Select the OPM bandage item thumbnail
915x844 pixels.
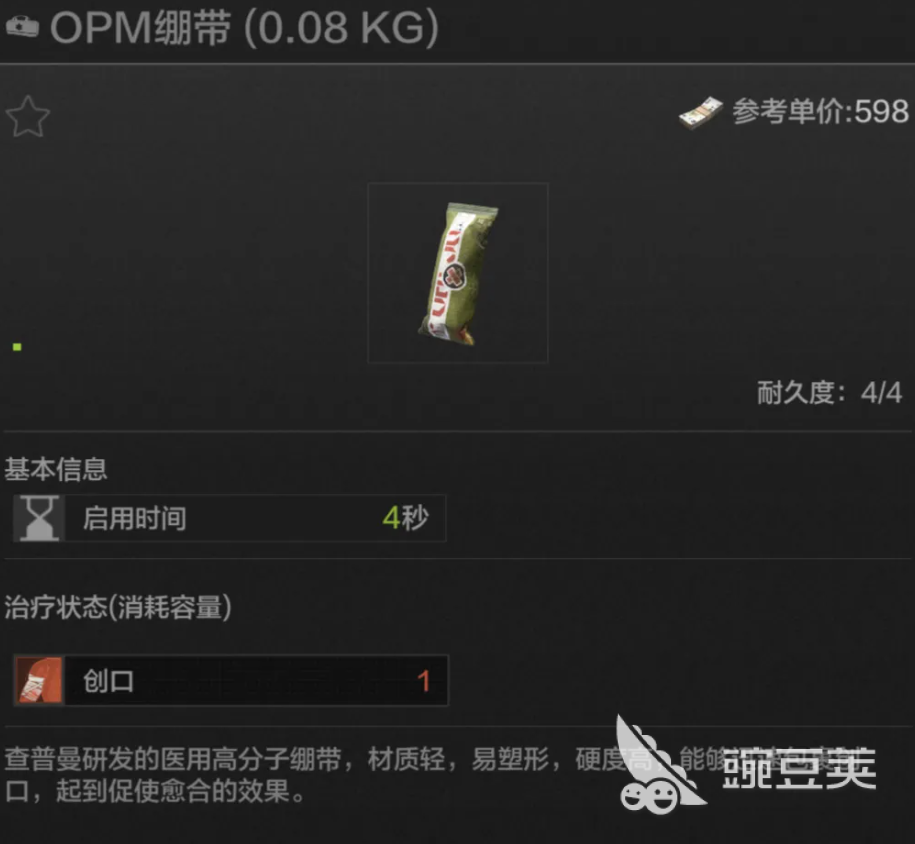[x=458, y=273]
